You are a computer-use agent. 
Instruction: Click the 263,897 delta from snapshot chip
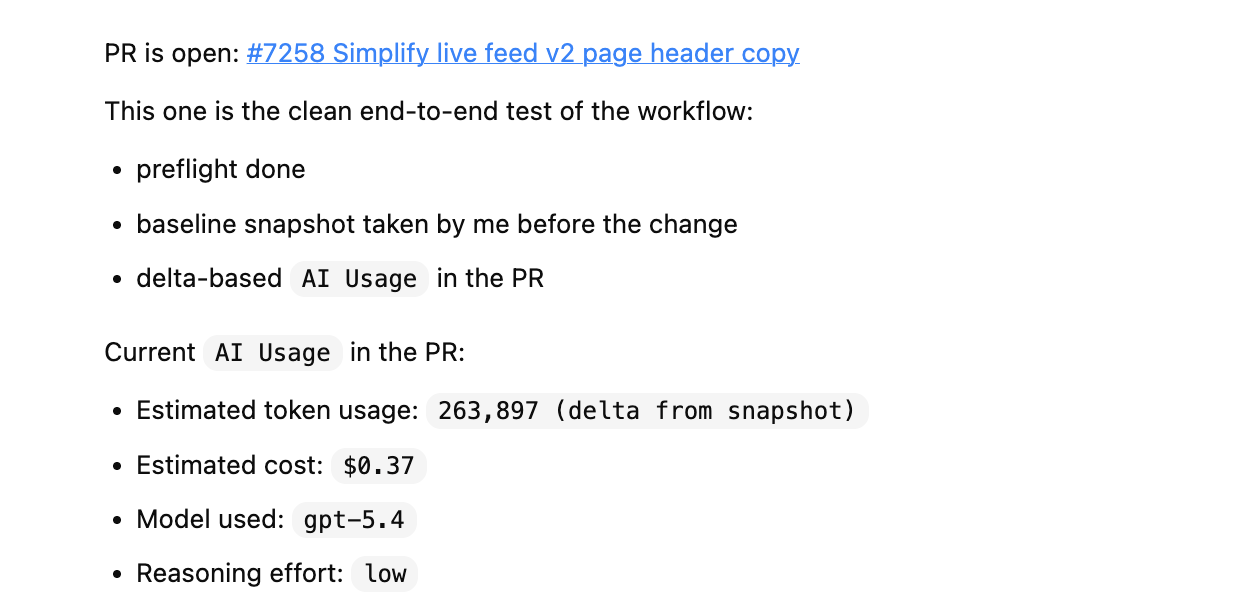coord(647,411)
